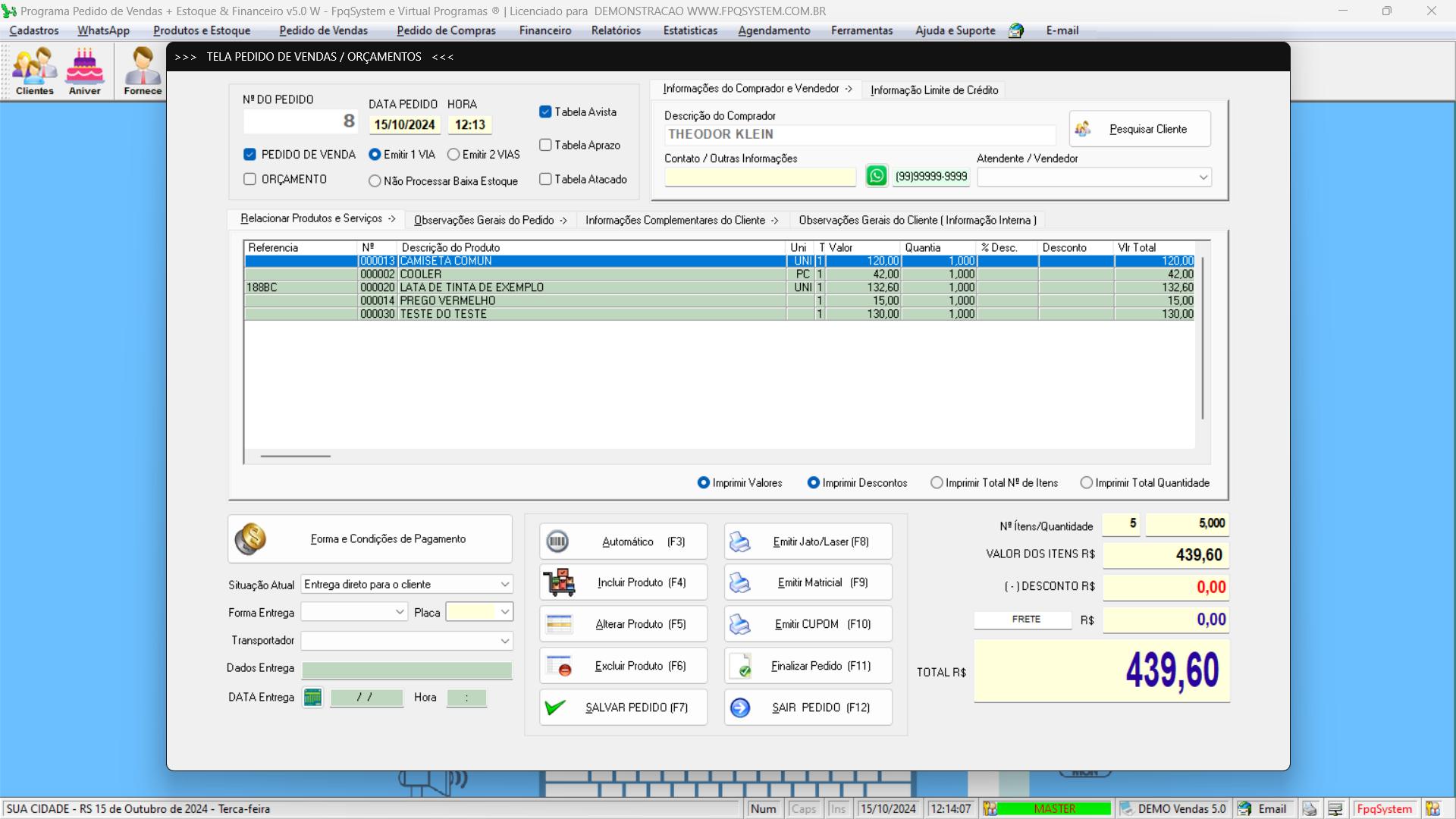Open the Financeiro menu
1456x819 pixels.
click(544, 31)
